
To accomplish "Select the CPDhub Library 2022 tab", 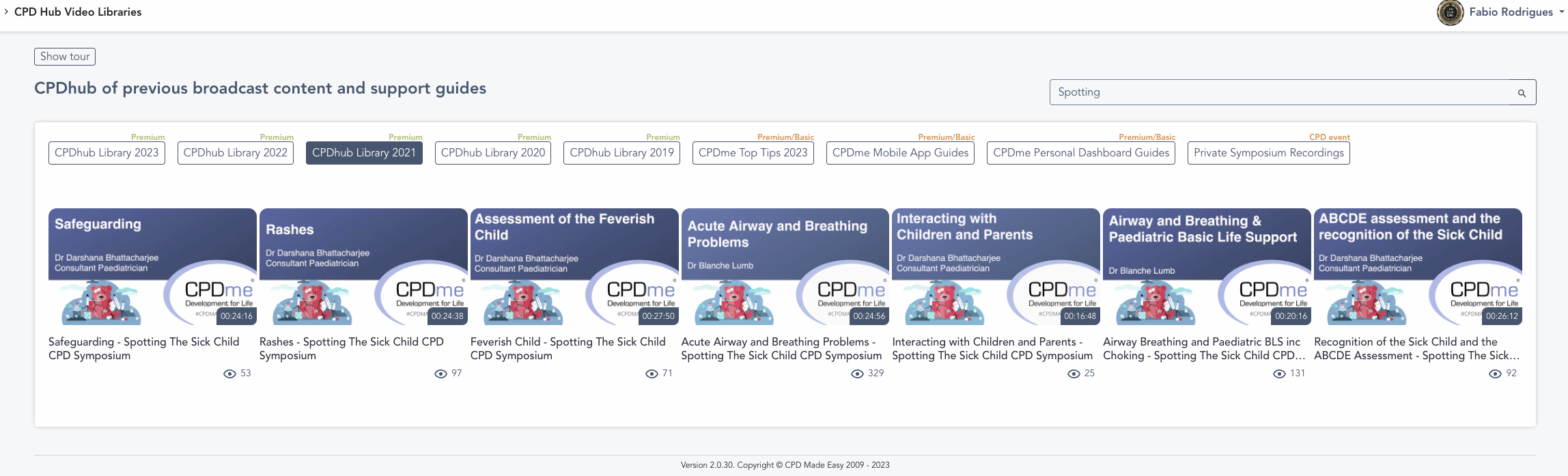I will point(236,153).
